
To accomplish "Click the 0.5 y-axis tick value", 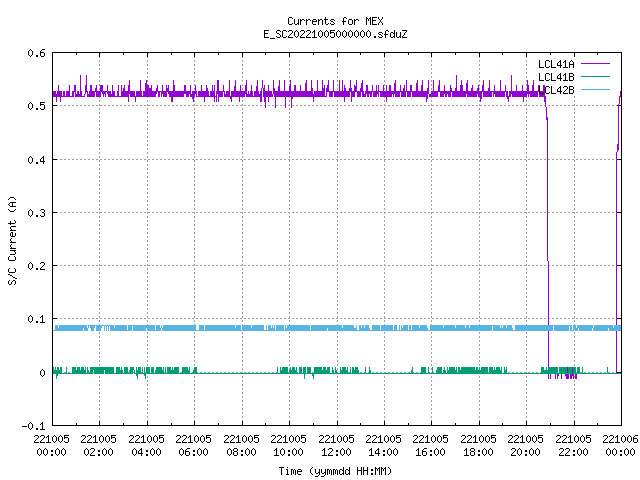I will [36, 106].
